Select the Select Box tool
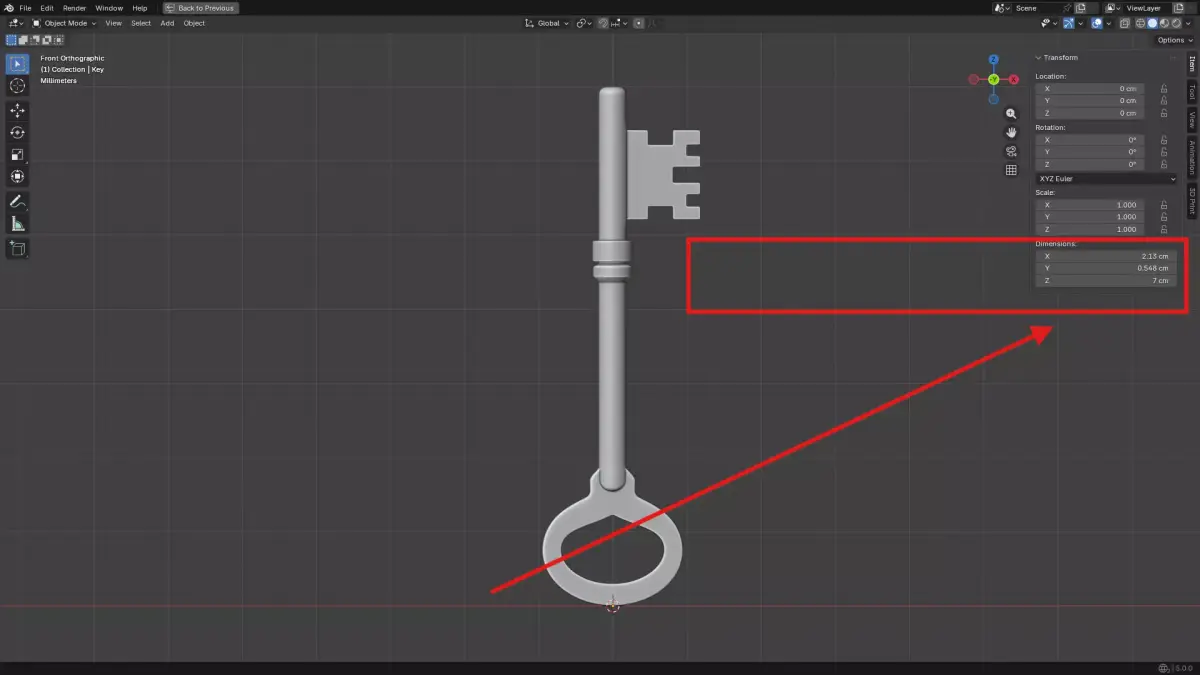Viewport: 1200px width, 675px height. 17,64
